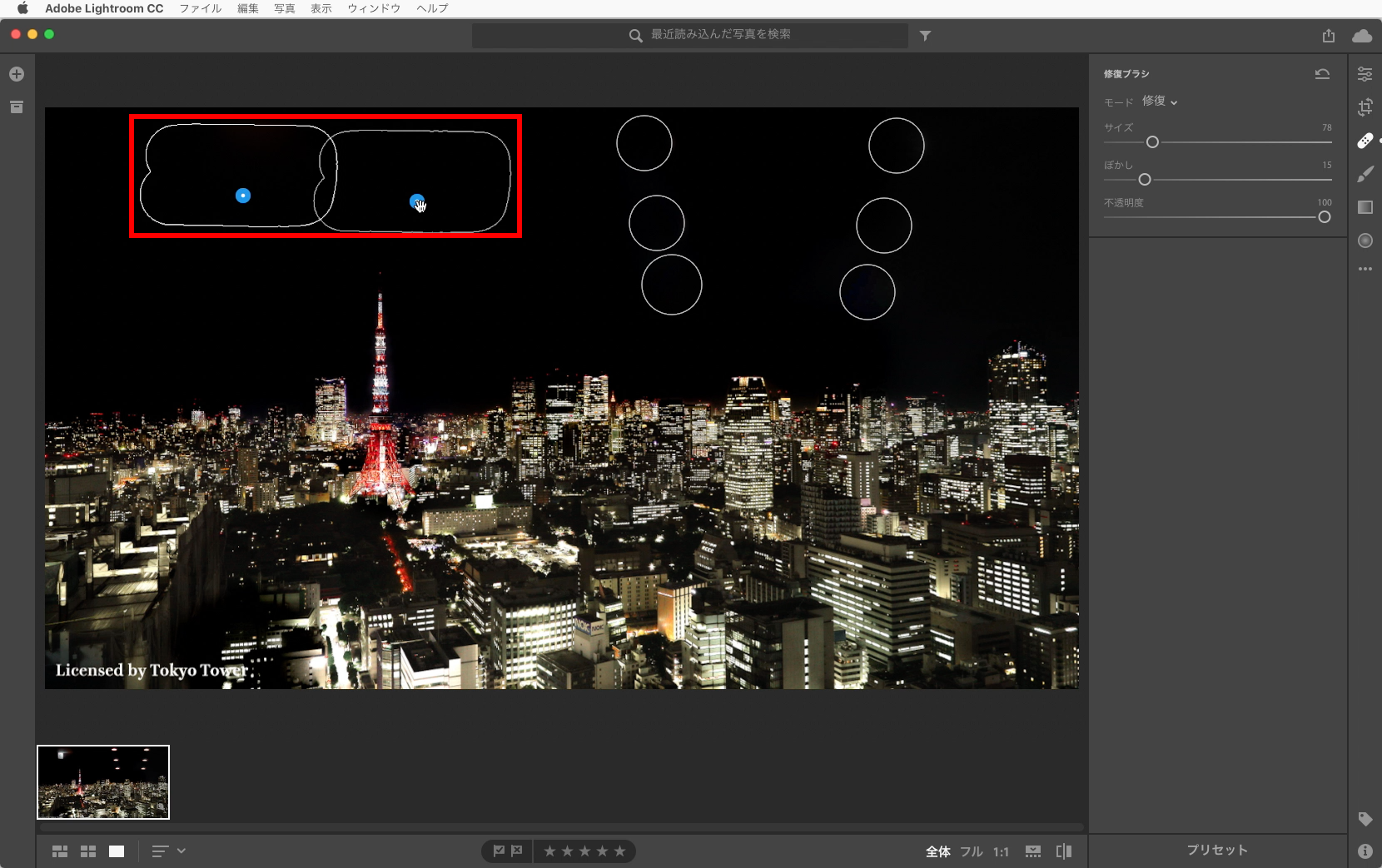1382x868 pixels.
Task: Open the 表示 menu
Action: click(x=321, y=8)
